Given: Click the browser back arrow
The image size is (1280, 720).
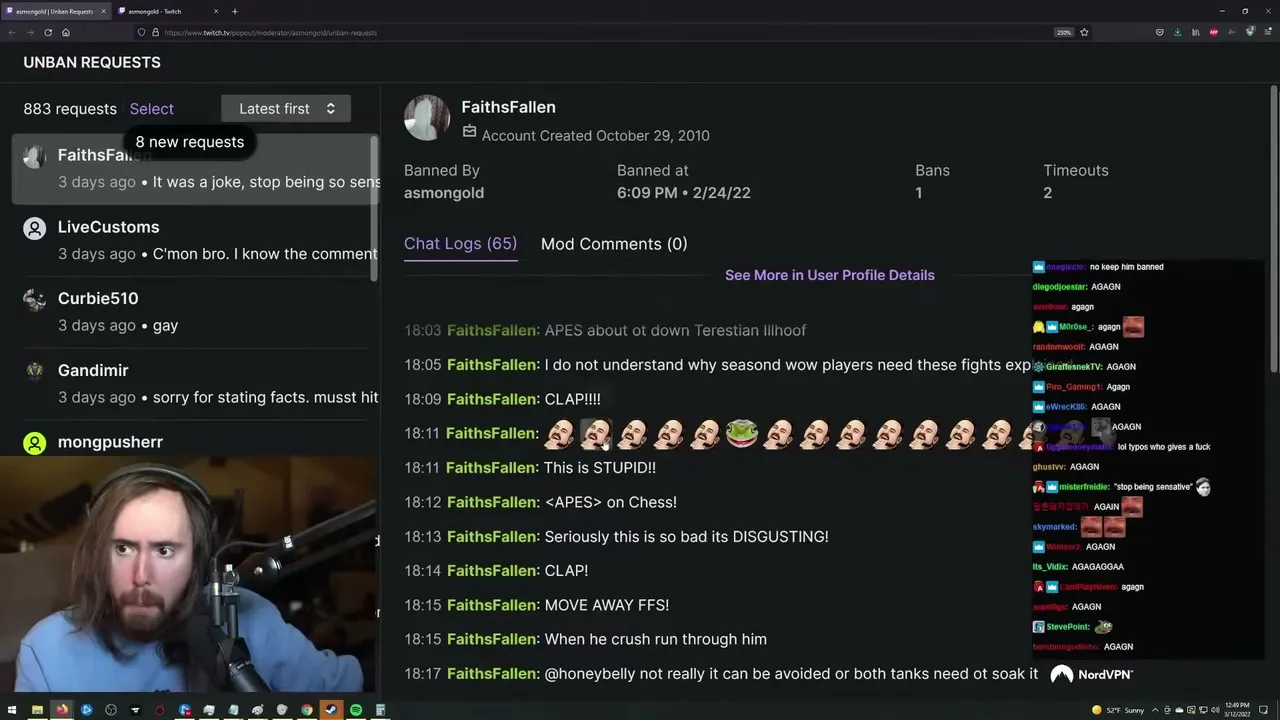Looking at the screenshot, I should point(12,32).
